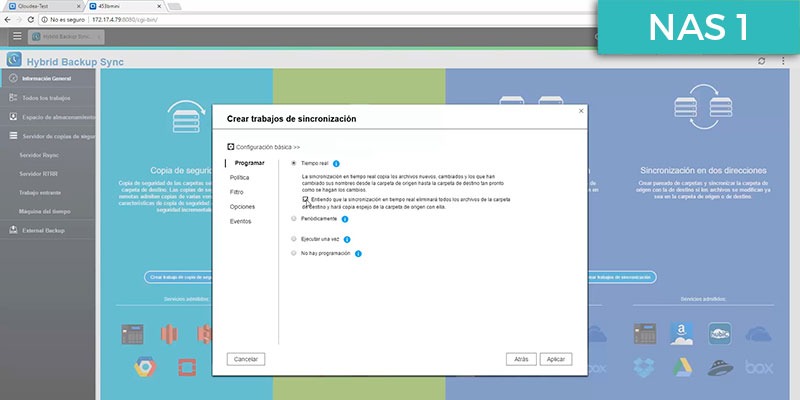
Task: Click the Hybrid Backup Sync taskbar tab
Action: 66,37
